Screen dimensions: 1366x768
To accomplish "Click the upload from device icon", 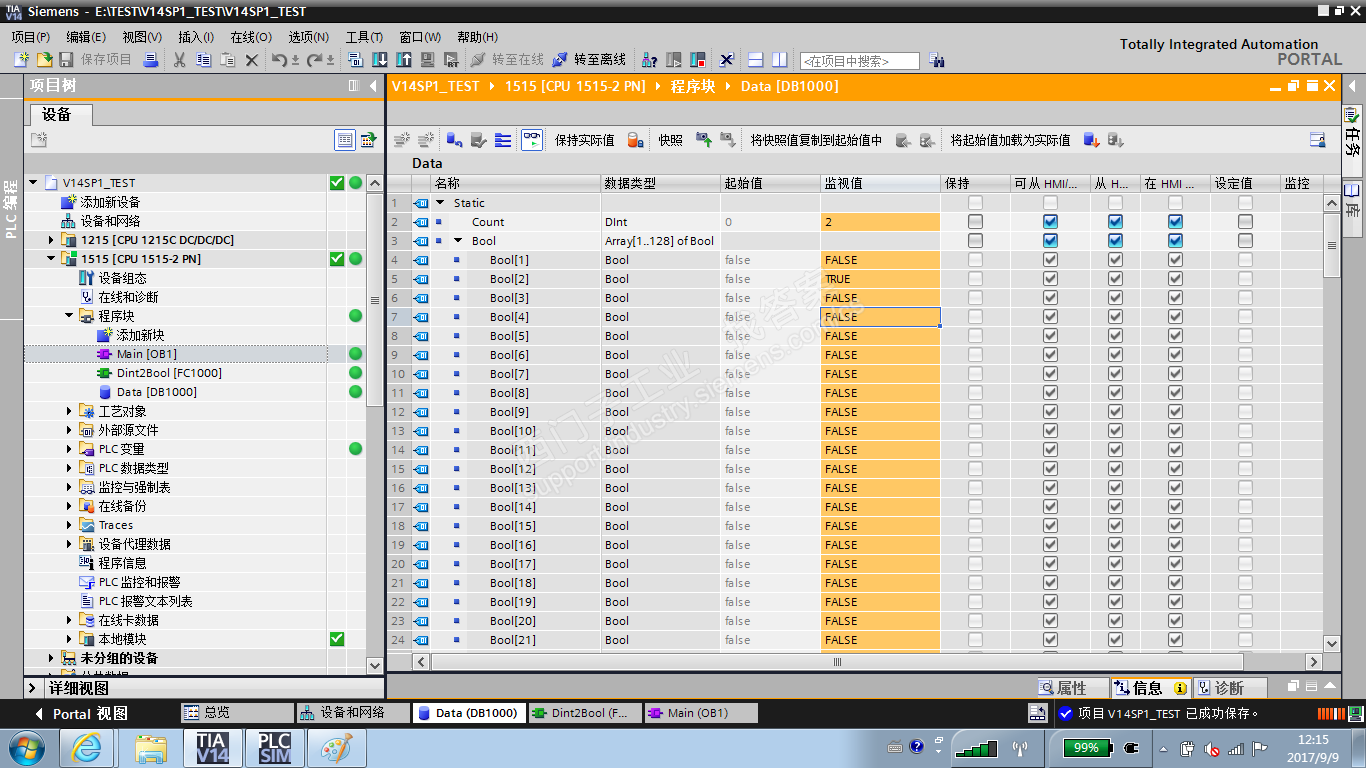I will coord(404,60).
